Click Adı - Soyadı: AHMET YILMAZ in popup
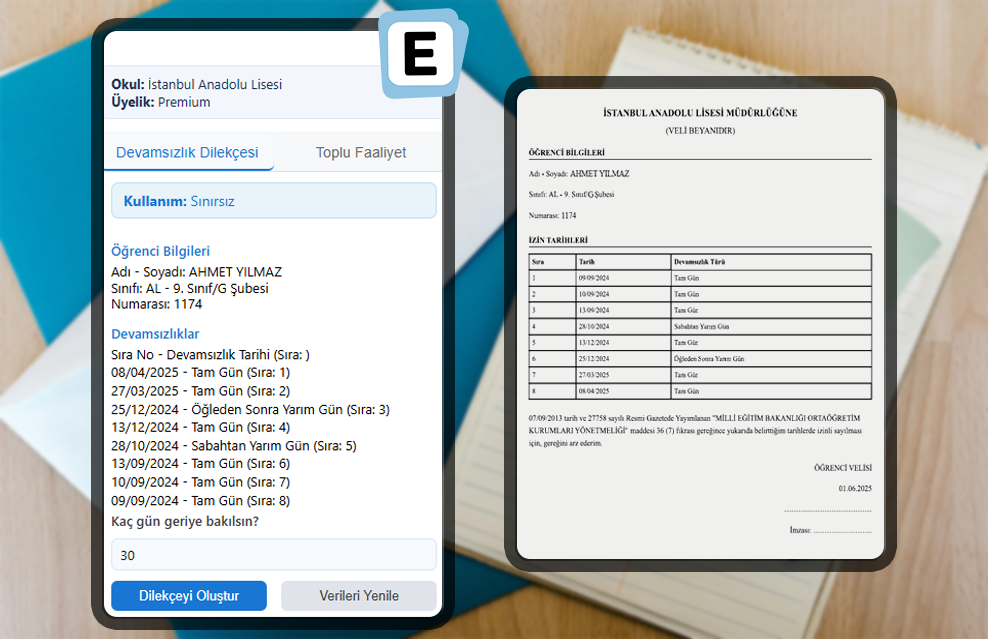Image resolution: width=988 pixels, height=639 pixels. (197, 272)
